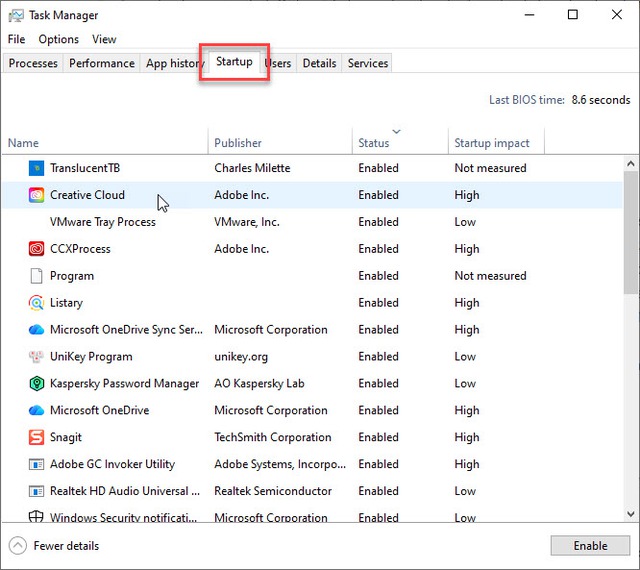Open the File menu
The image size is (640, 570).
[16, 39]
